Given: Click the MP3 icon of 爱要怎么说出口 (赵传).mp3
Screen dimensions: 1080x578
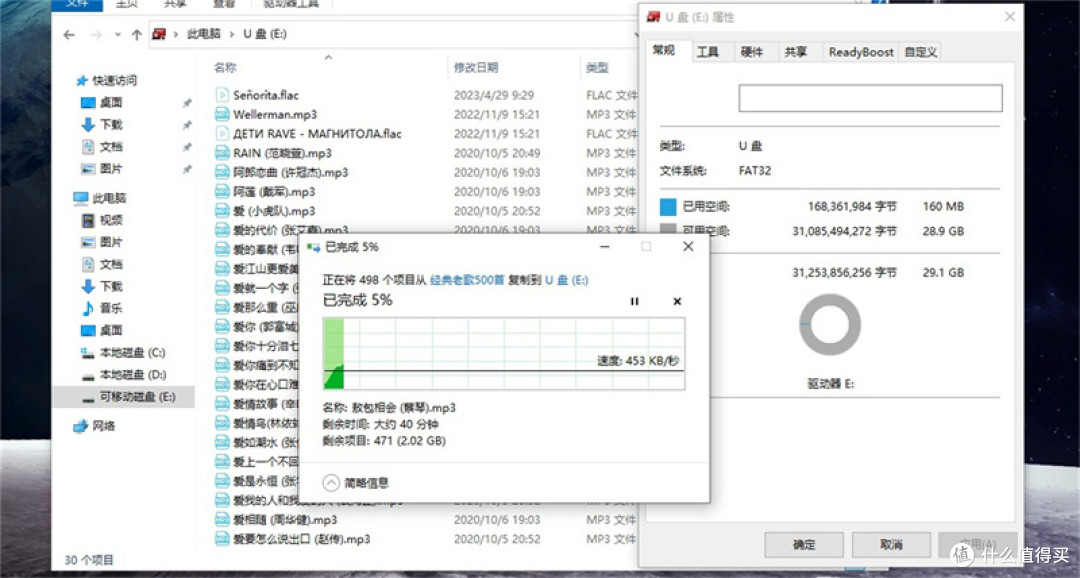Looking at the screenshot, I should (222, 539).
